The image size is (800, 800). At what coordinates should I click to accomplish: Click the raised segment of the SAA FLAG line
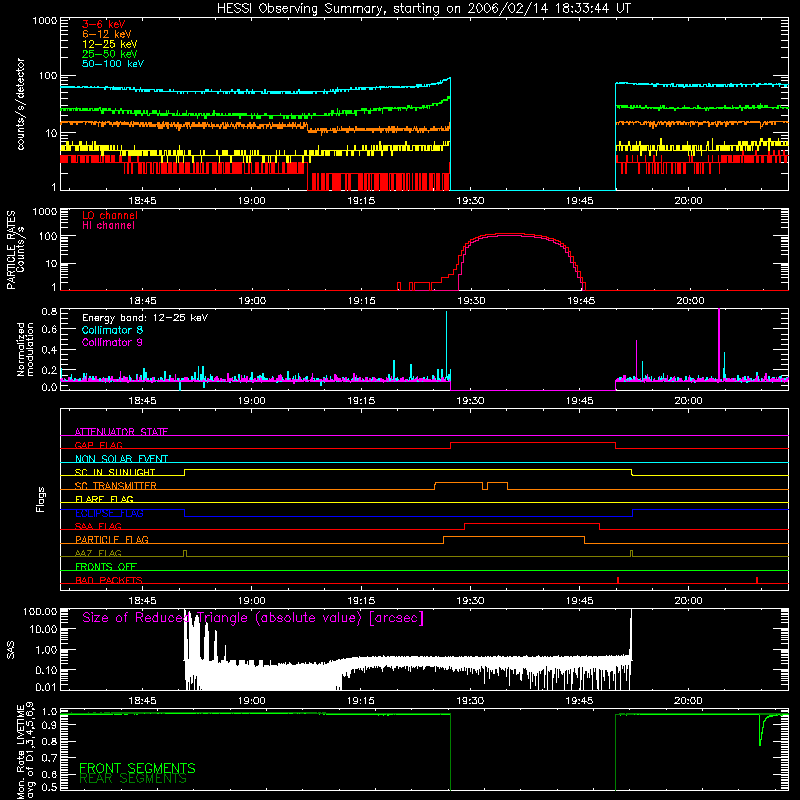click(x=532, y=523)
